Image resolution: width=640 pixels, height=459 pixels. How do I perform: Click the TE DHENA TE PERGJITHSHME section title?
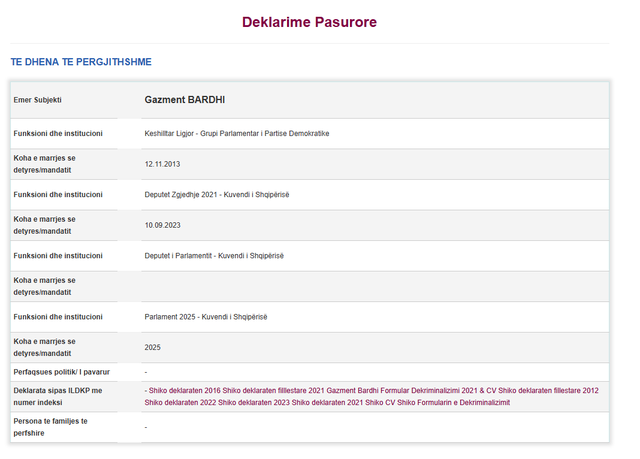pos(81,62)
